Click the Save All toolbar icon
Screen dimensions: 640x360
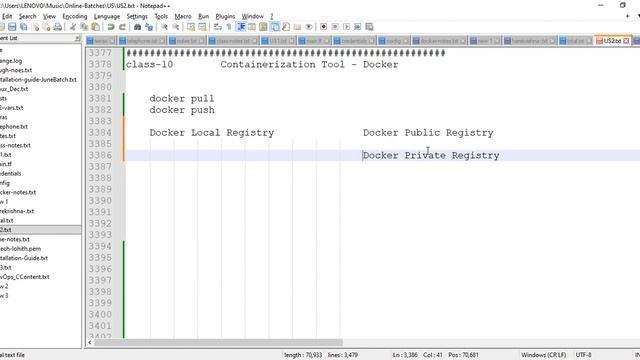(x=24, y=27)
